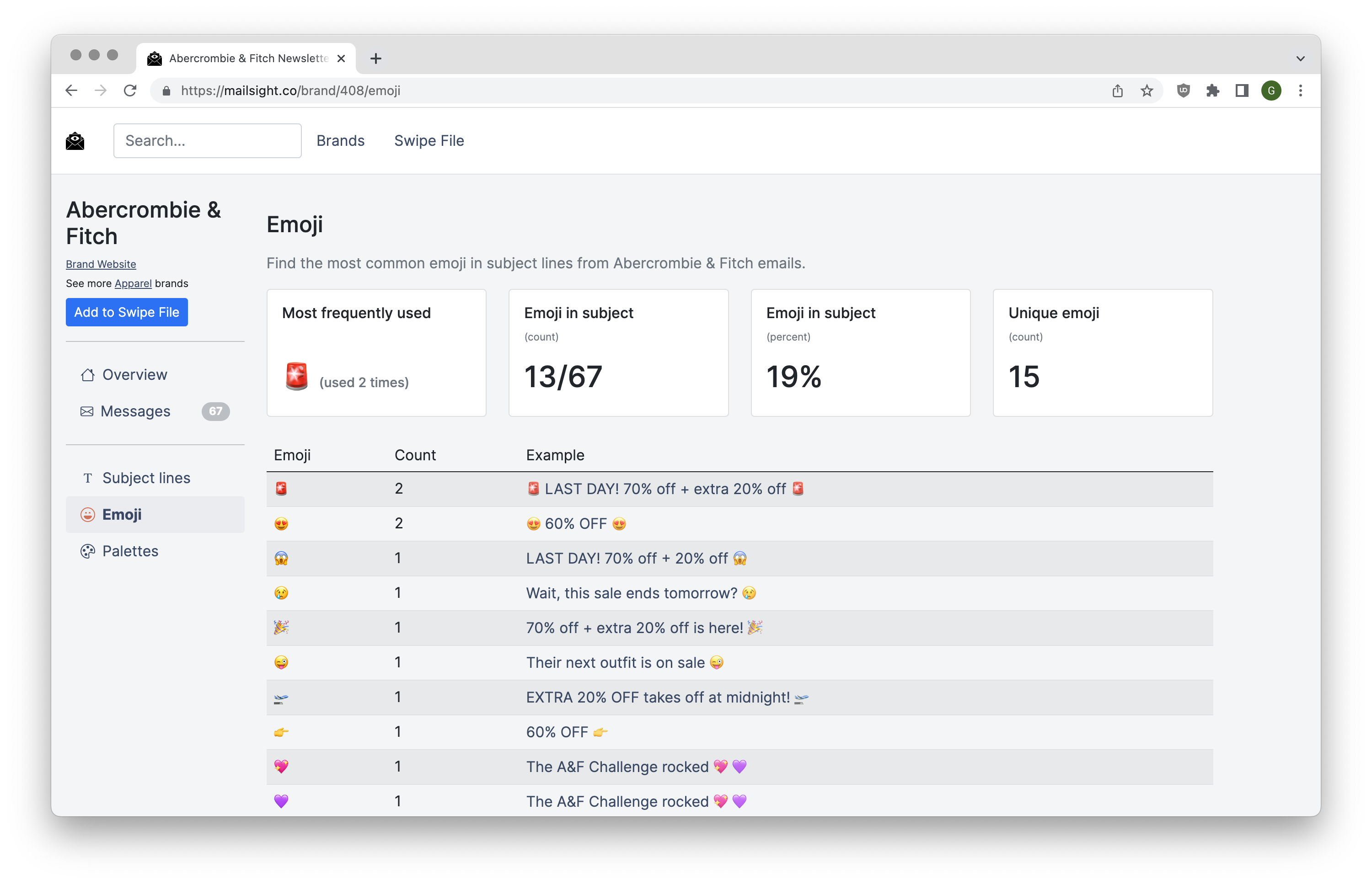Click the pointing hand emoji in Emoji column
The image size is (1372, 884).
pos(281,732)
